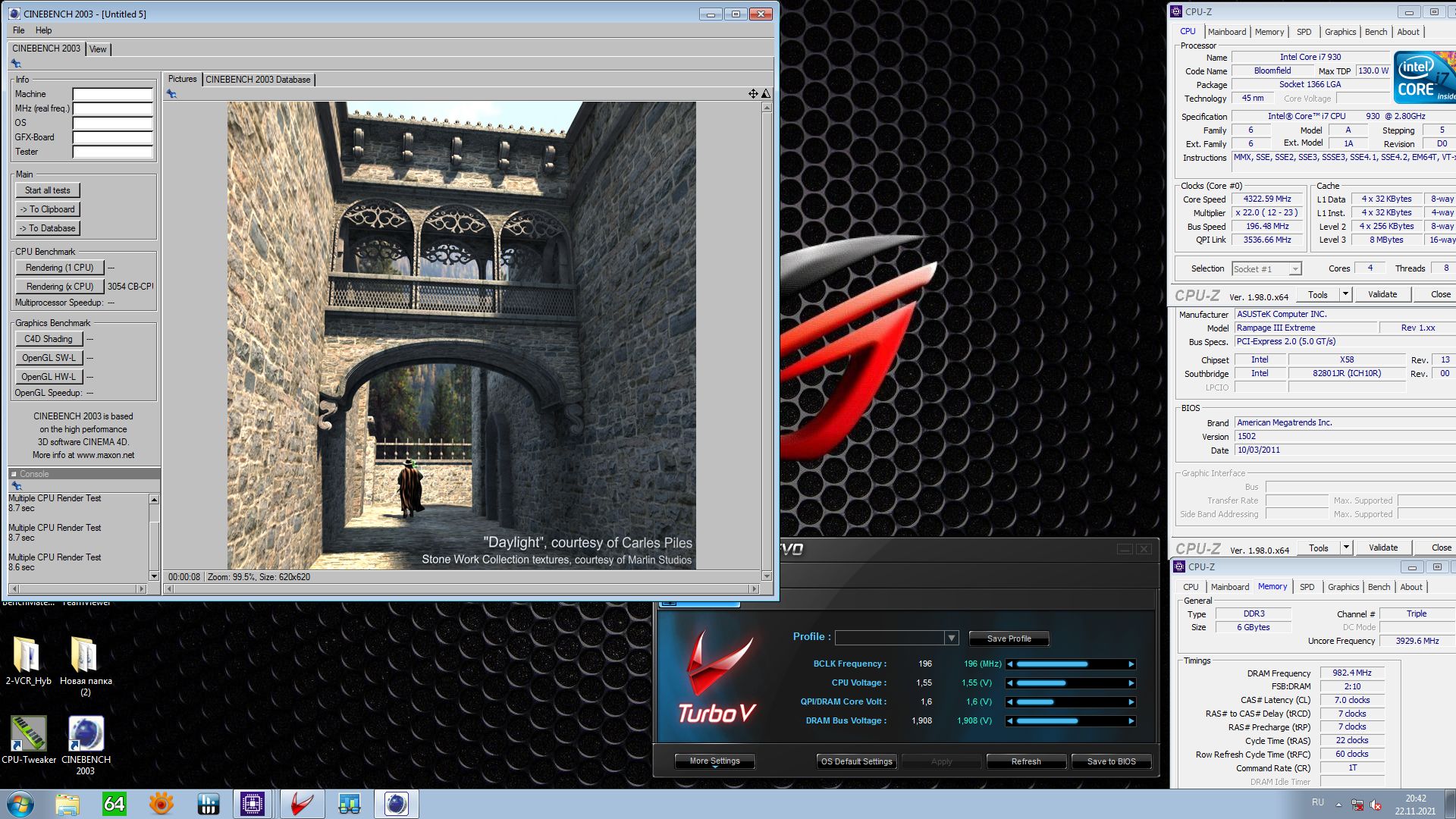Screen dimensions: 1456x819
Task: Run the OpenGL SW-L benchmark
Action: [48, 358]
